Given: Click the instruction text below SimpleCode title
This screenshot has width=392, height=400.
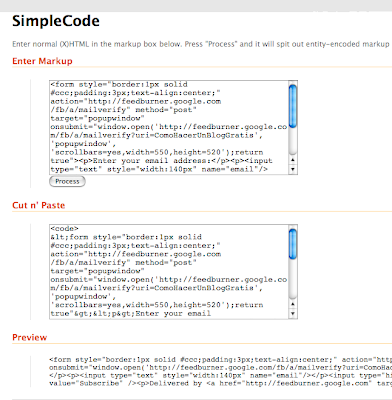Looking at the screenshot, I should pyautogui.click(x=201, y=44).
